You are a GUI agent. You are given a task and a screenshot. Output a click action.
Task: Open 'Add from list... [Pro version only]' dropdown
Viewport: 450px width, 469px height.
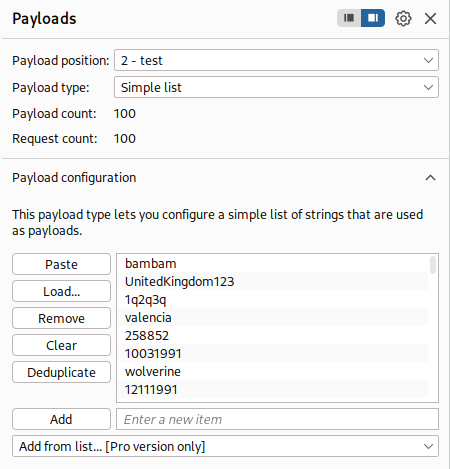tap(225, 446)
